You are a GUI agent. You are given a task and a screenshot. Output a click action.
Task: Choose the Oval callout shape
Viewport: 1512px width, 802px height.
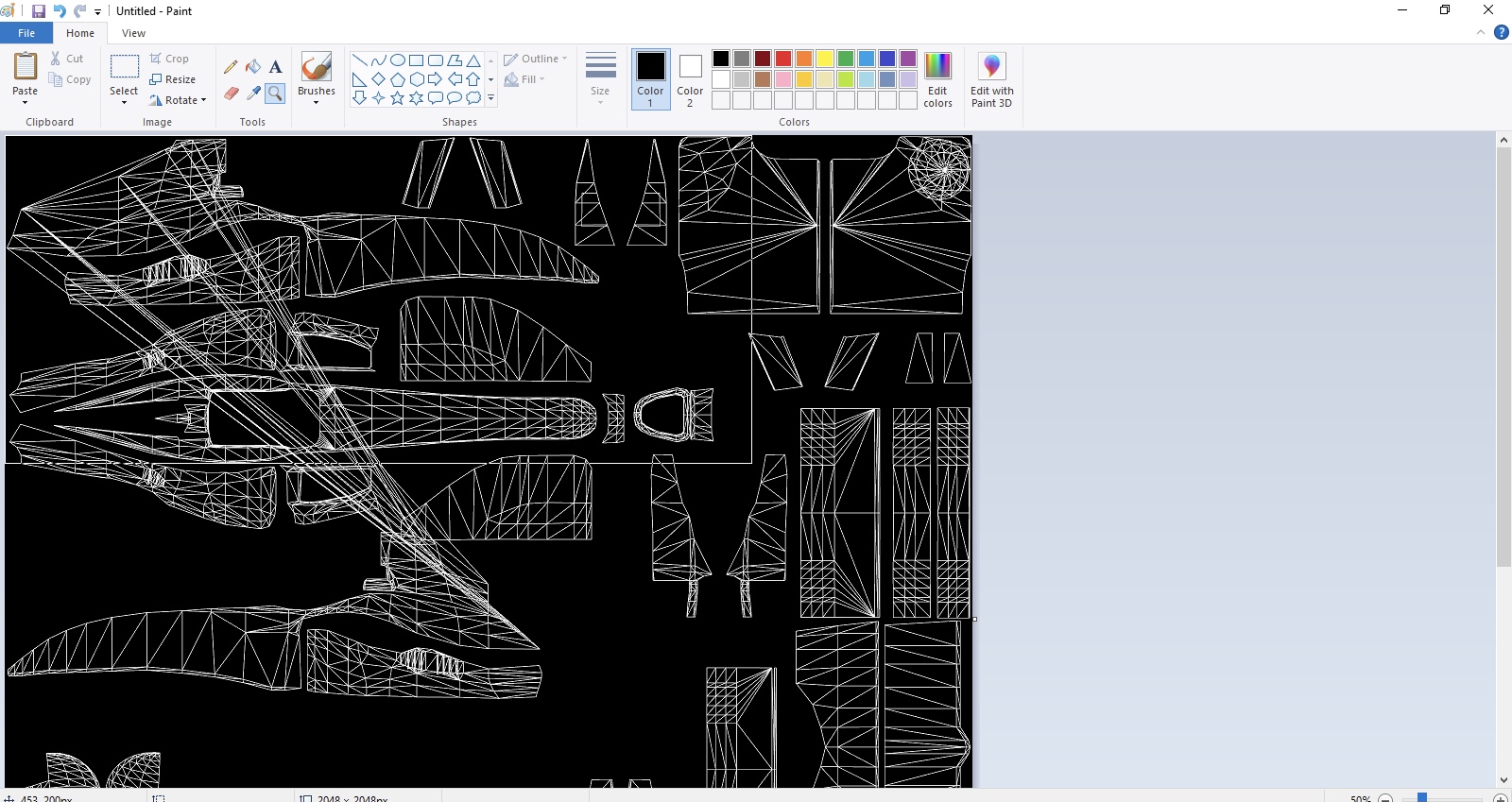pyautogui.click(x=455, y=97)
